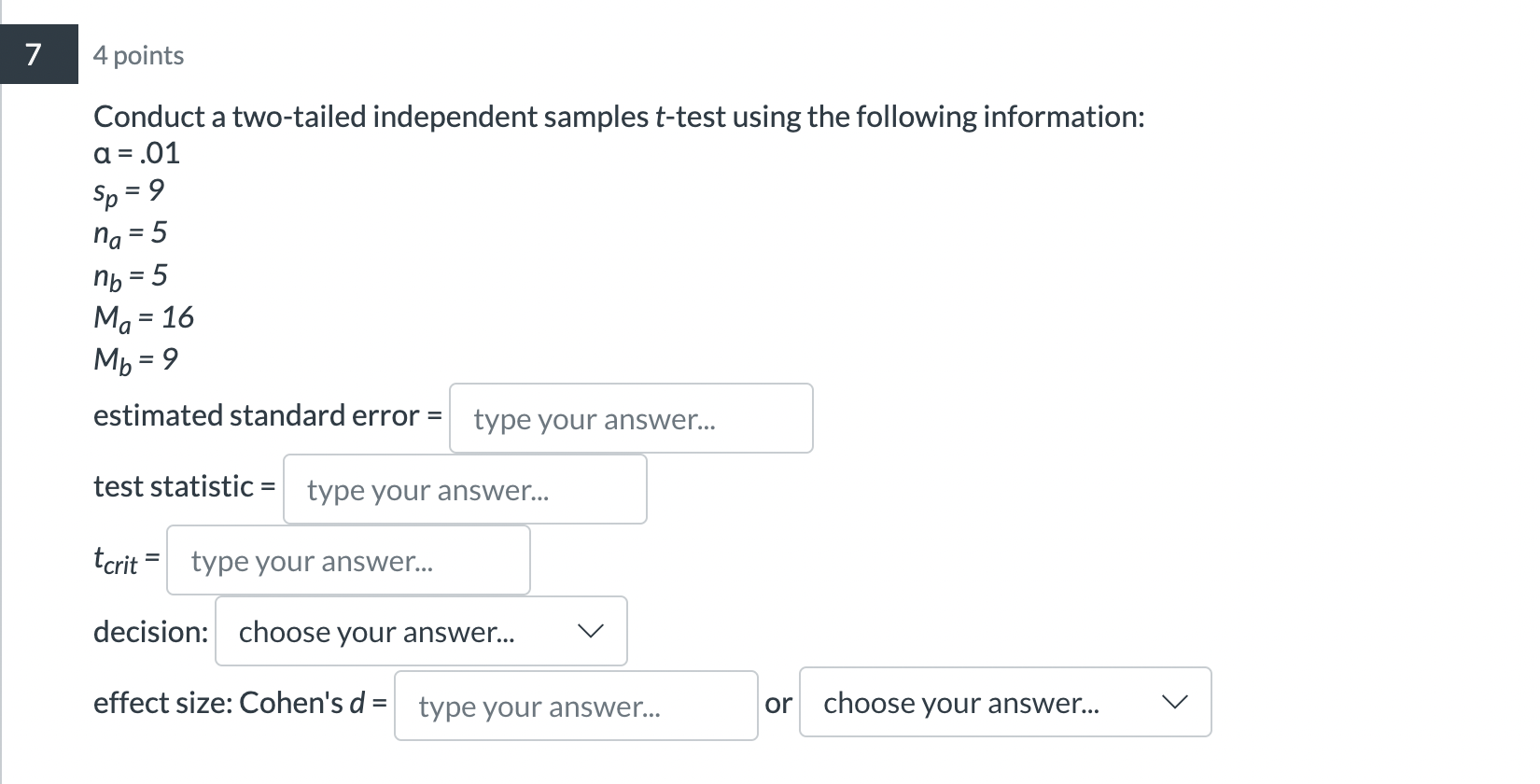Open the decision dropdown

[x=420, y=631]
